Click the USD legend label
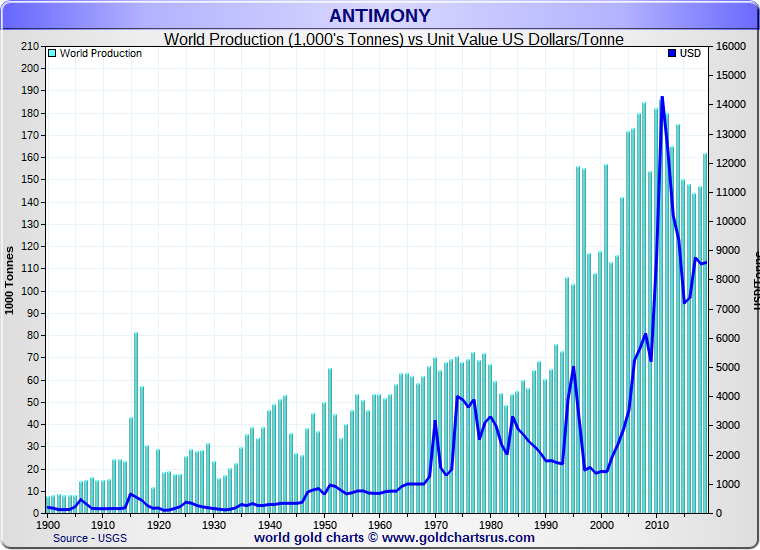 (x=690, y=53)
